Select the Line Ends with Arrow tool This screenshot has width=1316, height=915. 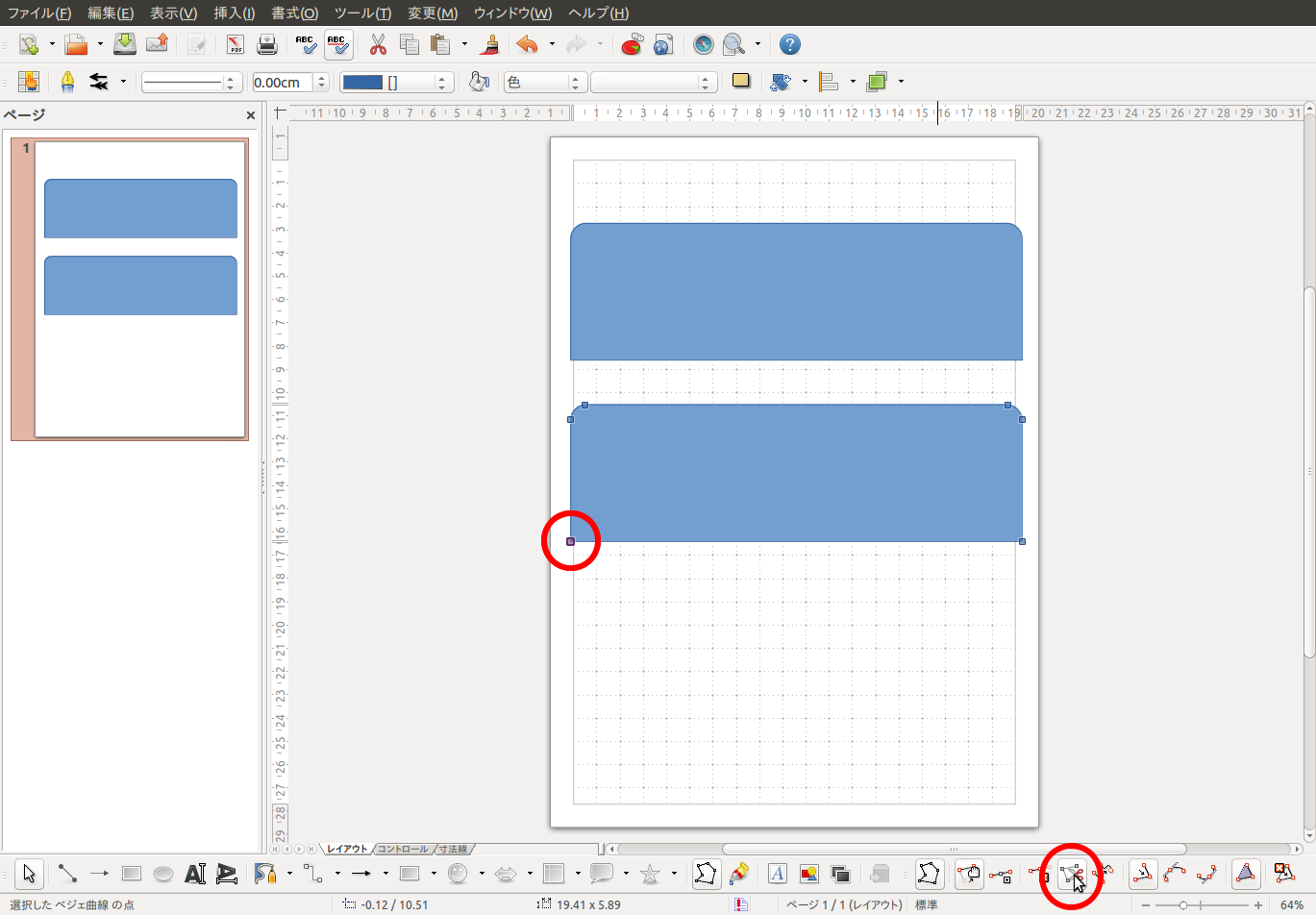pos(99,874)
